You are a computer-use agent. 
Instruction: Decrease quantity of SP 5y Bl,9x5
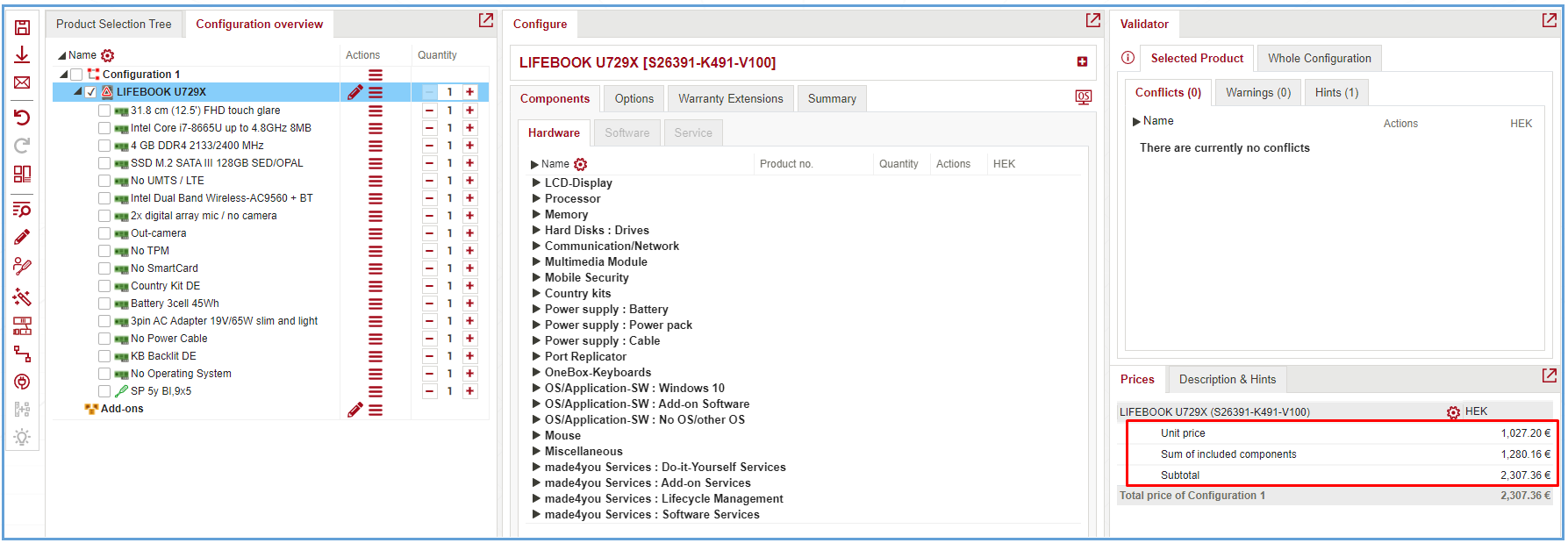pos(430,391)
